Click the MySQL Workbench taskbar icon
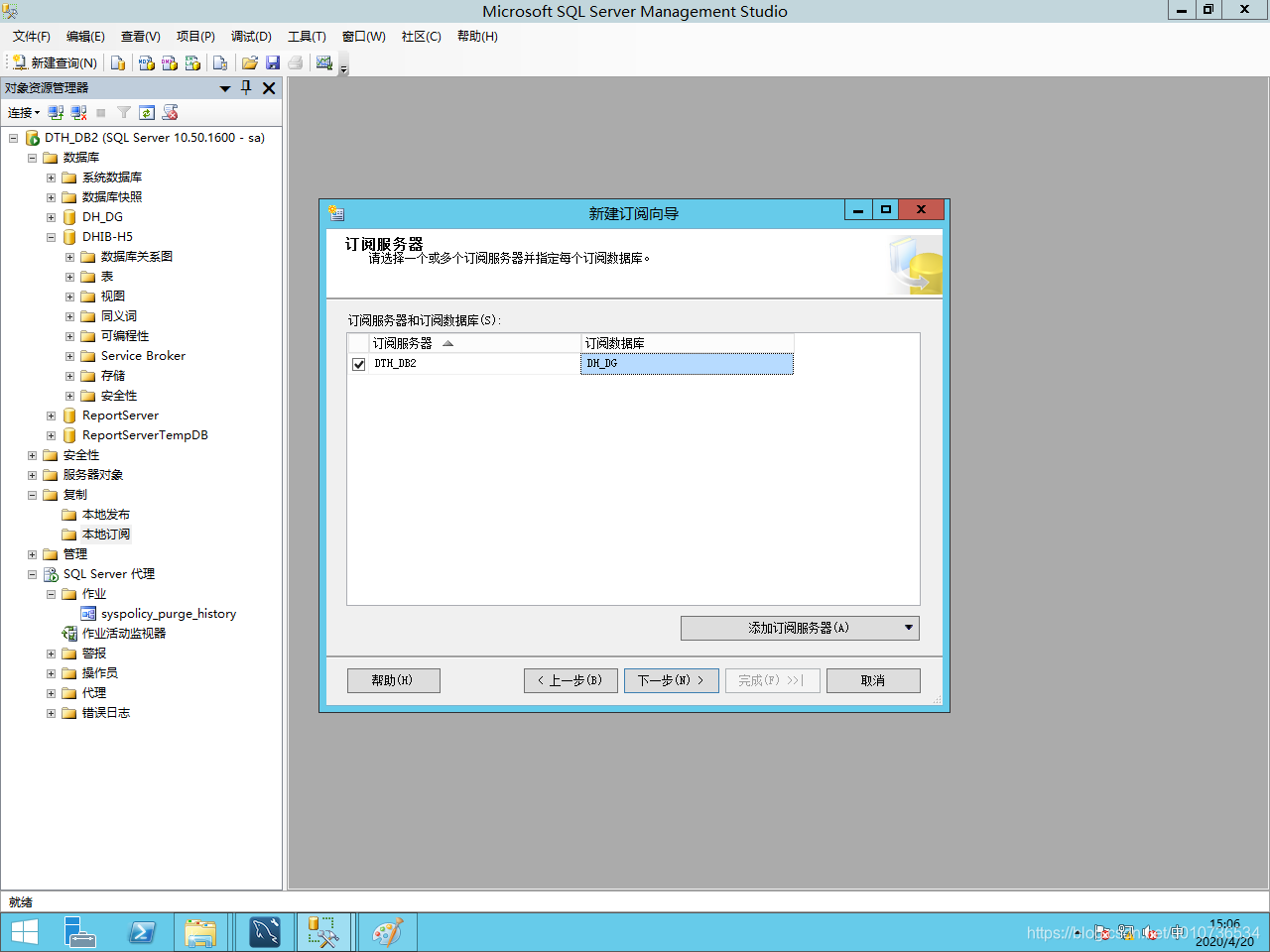Viewport: 1270px width, 952px height. point(265,932)
